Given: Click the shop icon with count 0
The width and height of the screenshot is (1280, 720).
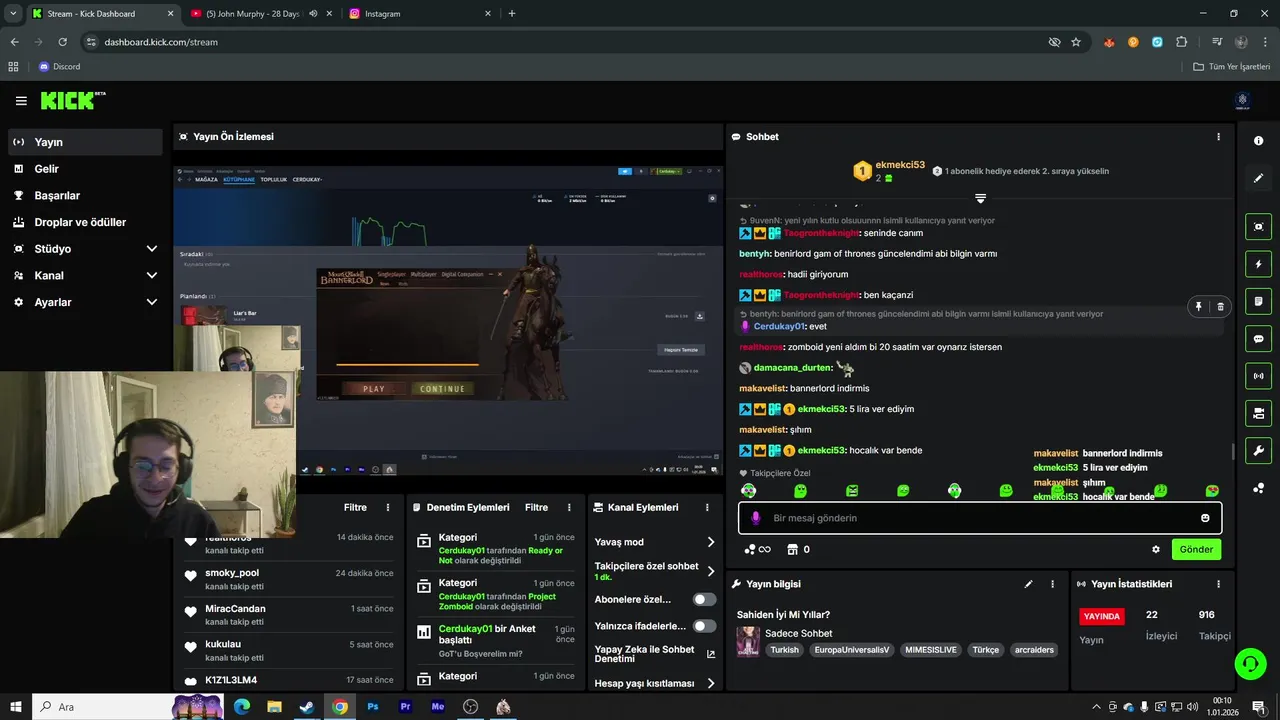Looking at the screenshot, I should click(x=798, y=549).
